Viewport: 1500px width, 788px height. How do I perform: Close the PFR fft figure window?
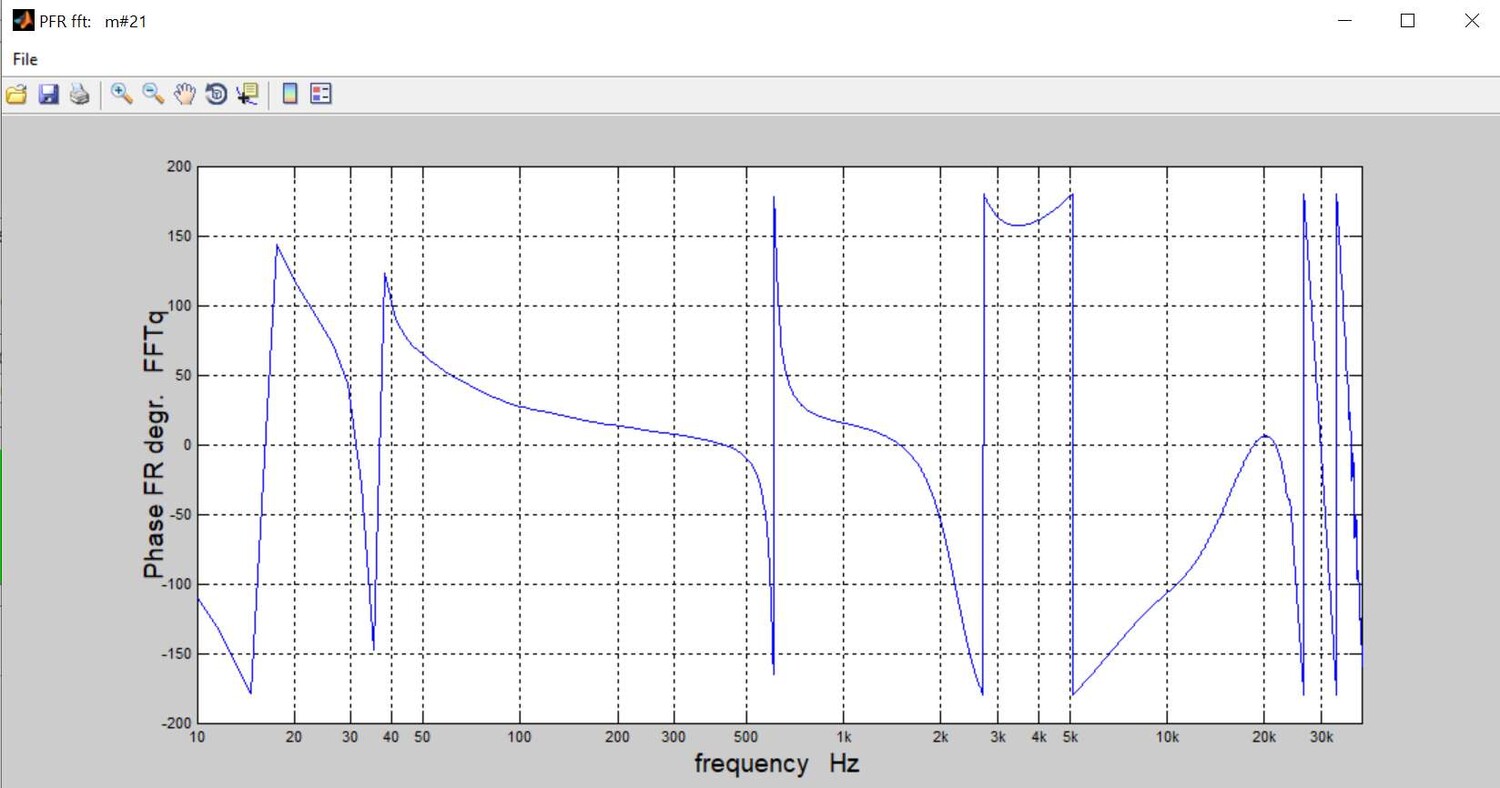point(1471,20)
